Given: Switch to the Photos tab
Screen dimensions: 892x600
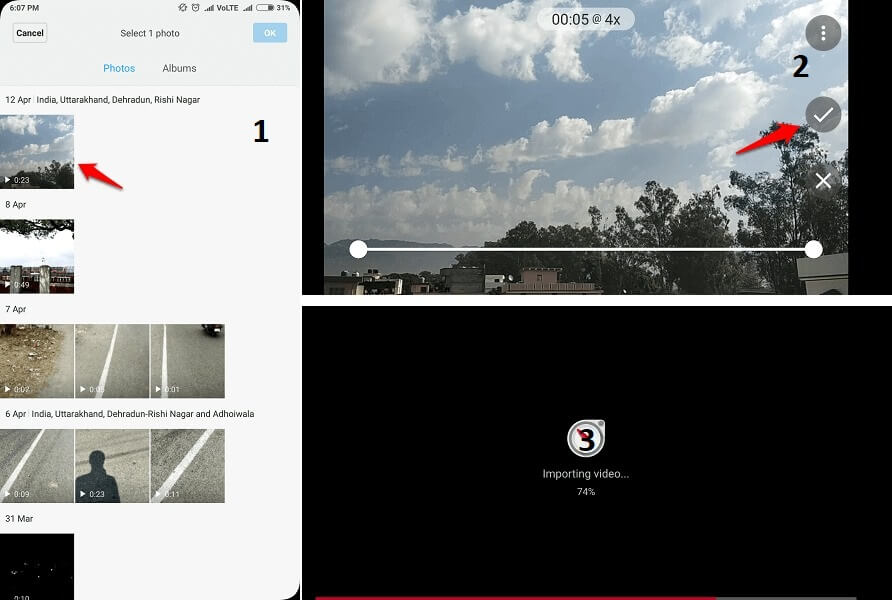Looking at the screenshot, I should (x=119, y=68).
